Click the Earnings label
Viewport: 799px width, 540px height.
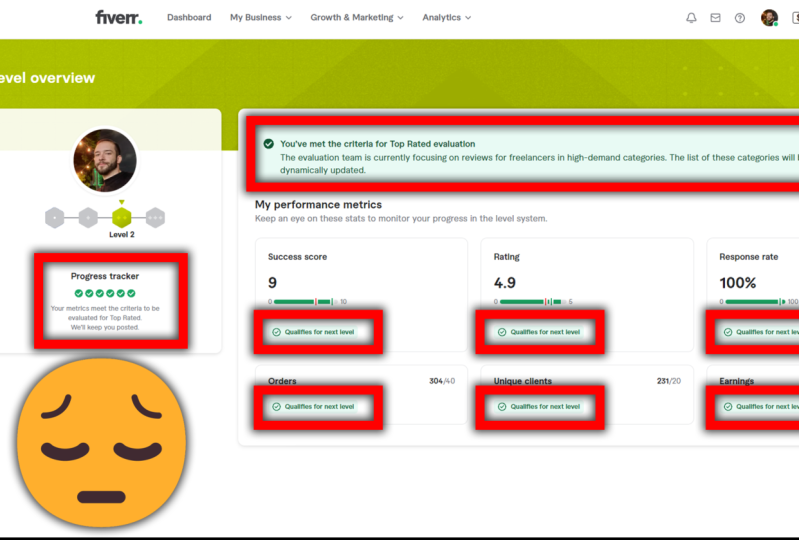point(736,381)
